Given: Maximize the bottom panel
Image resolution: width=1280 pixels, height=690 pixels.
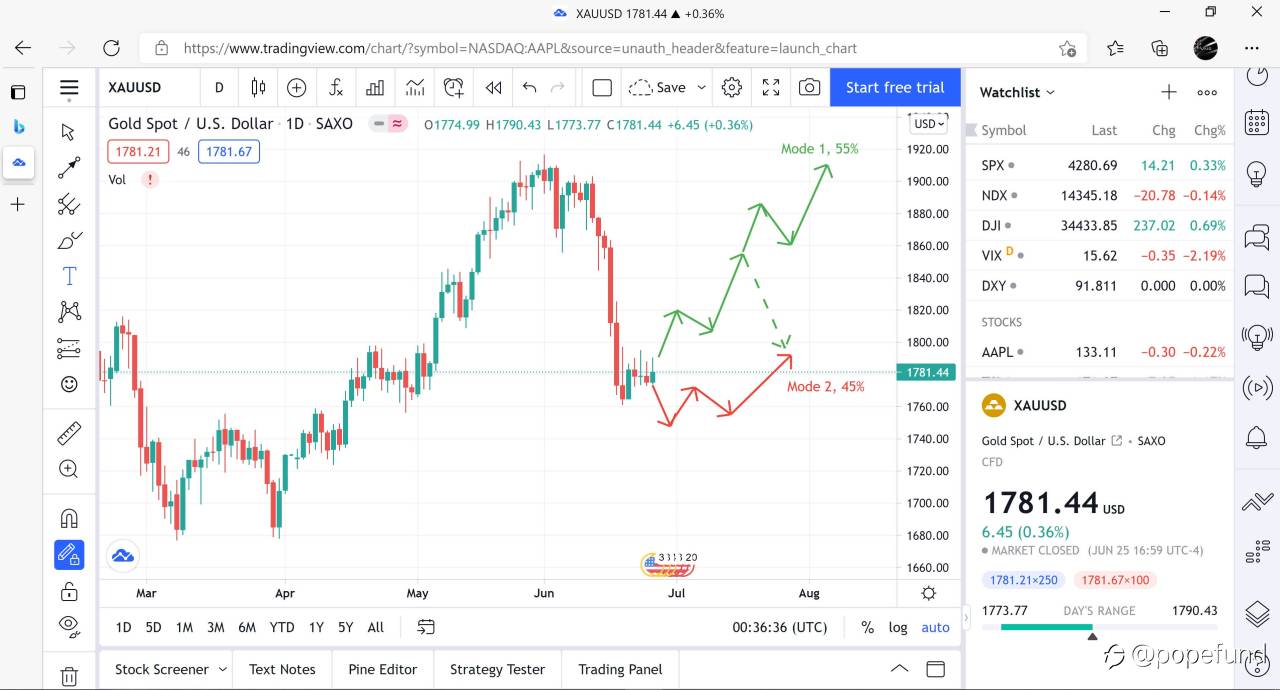Looking at the screenshot, I should point(936,669).
